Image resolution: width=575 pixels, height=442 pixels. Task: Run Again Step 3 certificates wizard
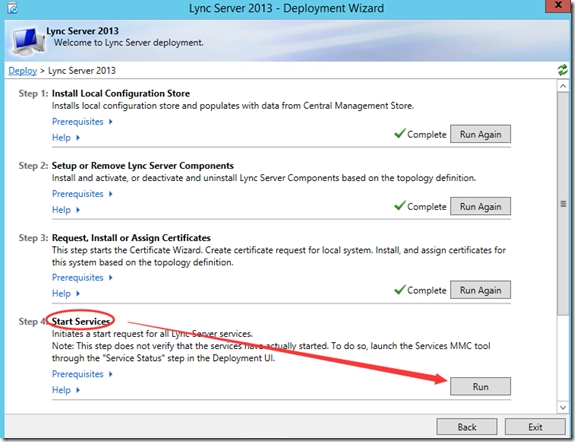pos(480,290)
